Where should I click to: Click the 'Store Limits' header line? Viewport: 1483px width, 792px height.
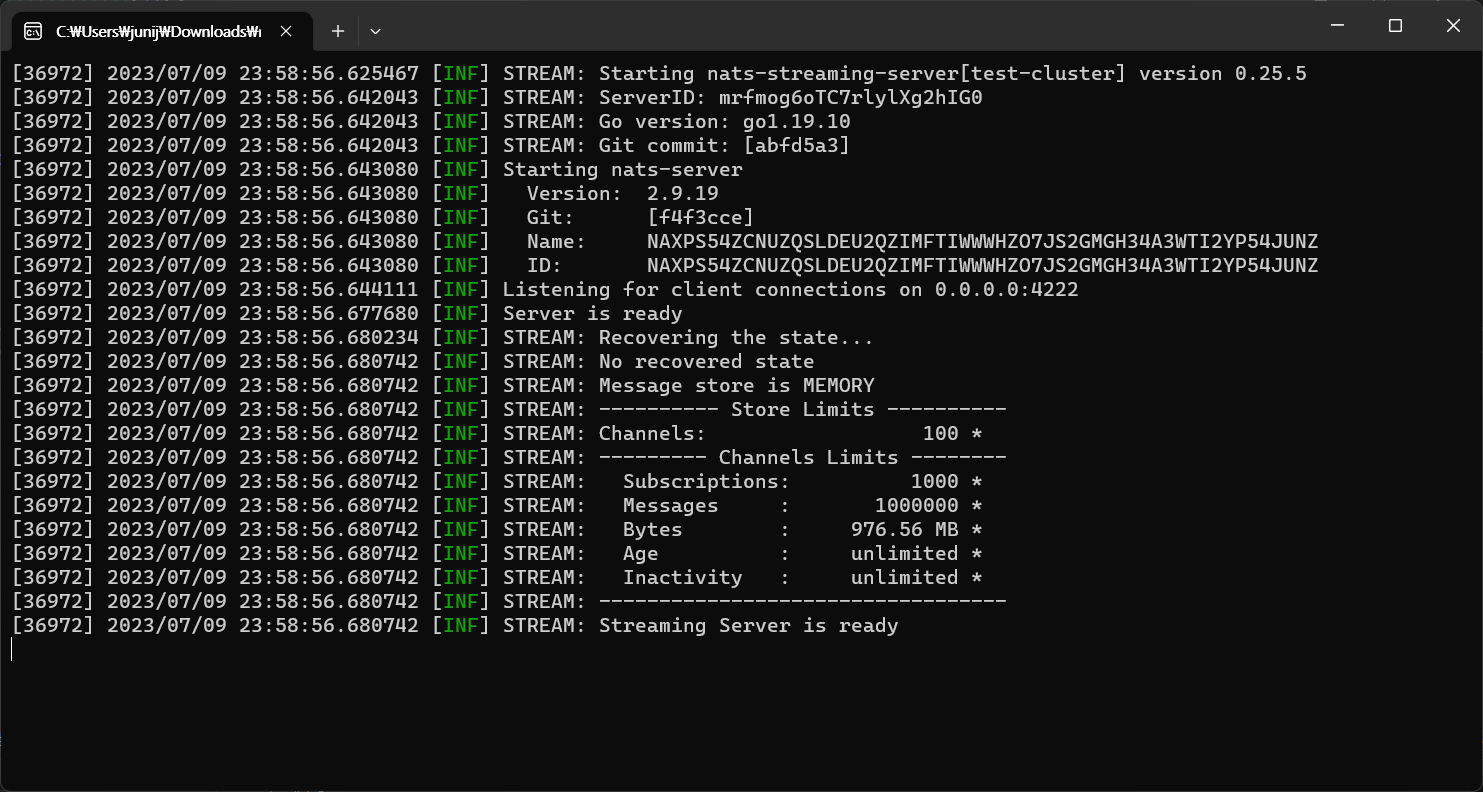[x=803, y=410]
